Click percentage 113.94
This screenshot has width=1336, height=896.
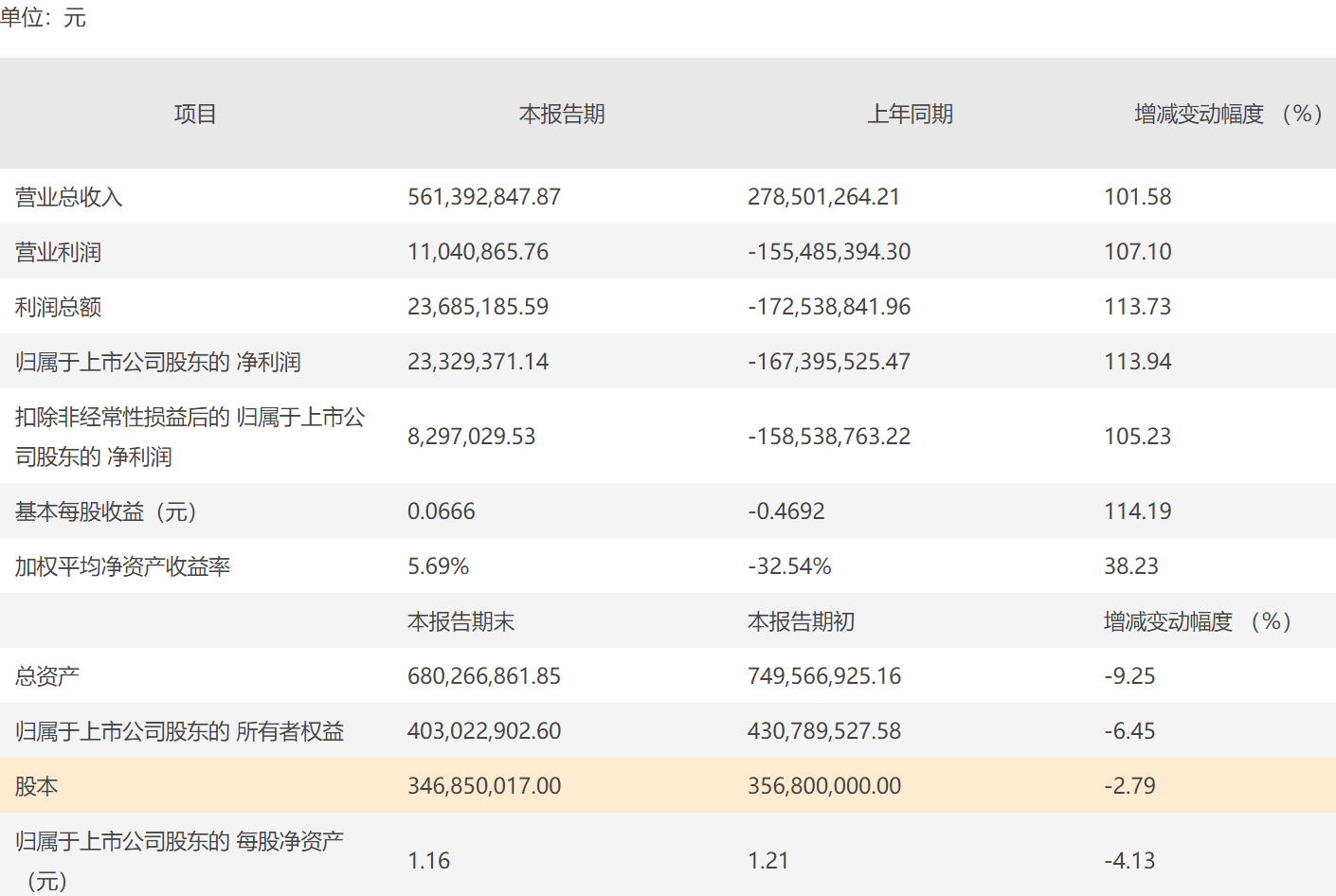coord(1137,362)
